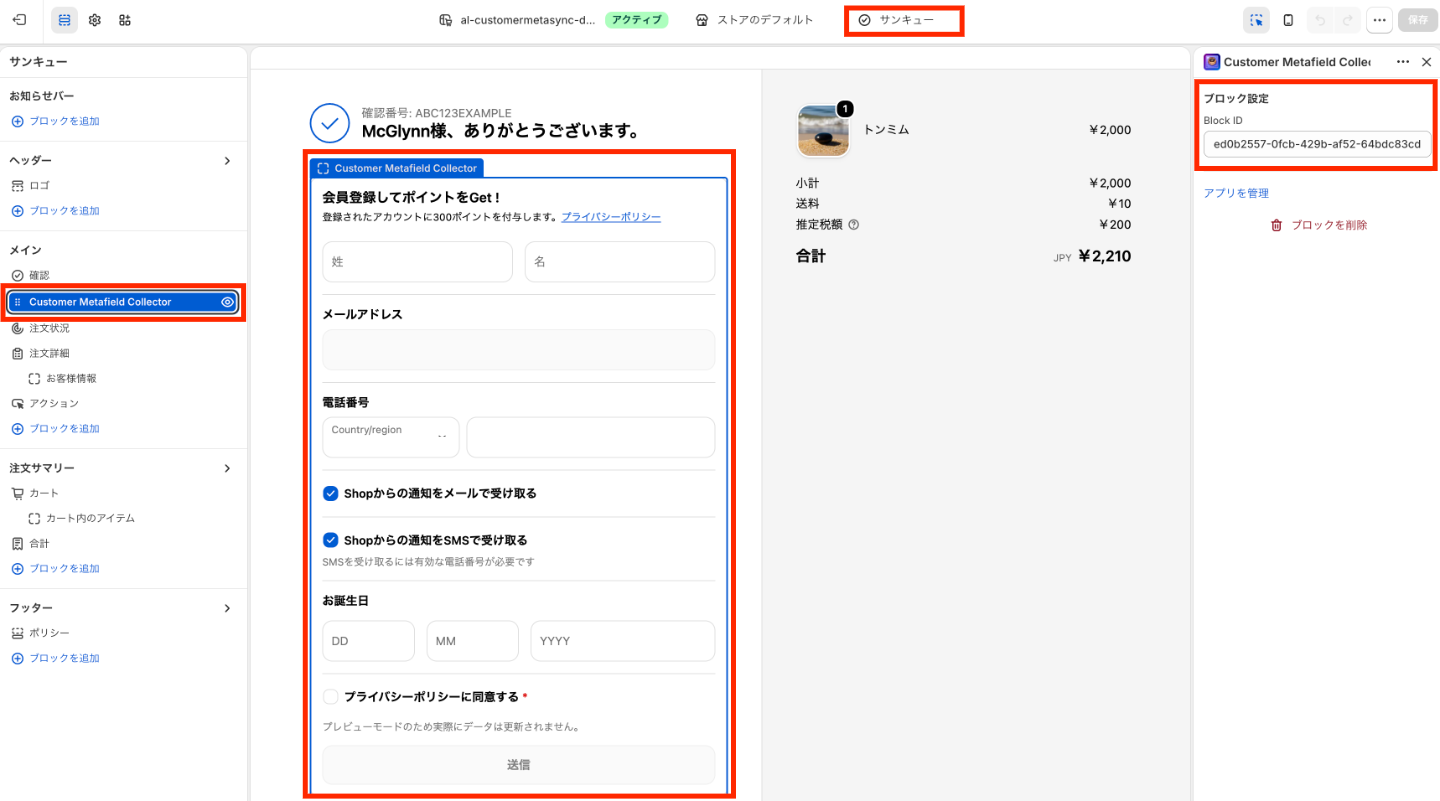Toggle Shopからの通知をメールで受け取る checkbox

(x=331, y=493)
